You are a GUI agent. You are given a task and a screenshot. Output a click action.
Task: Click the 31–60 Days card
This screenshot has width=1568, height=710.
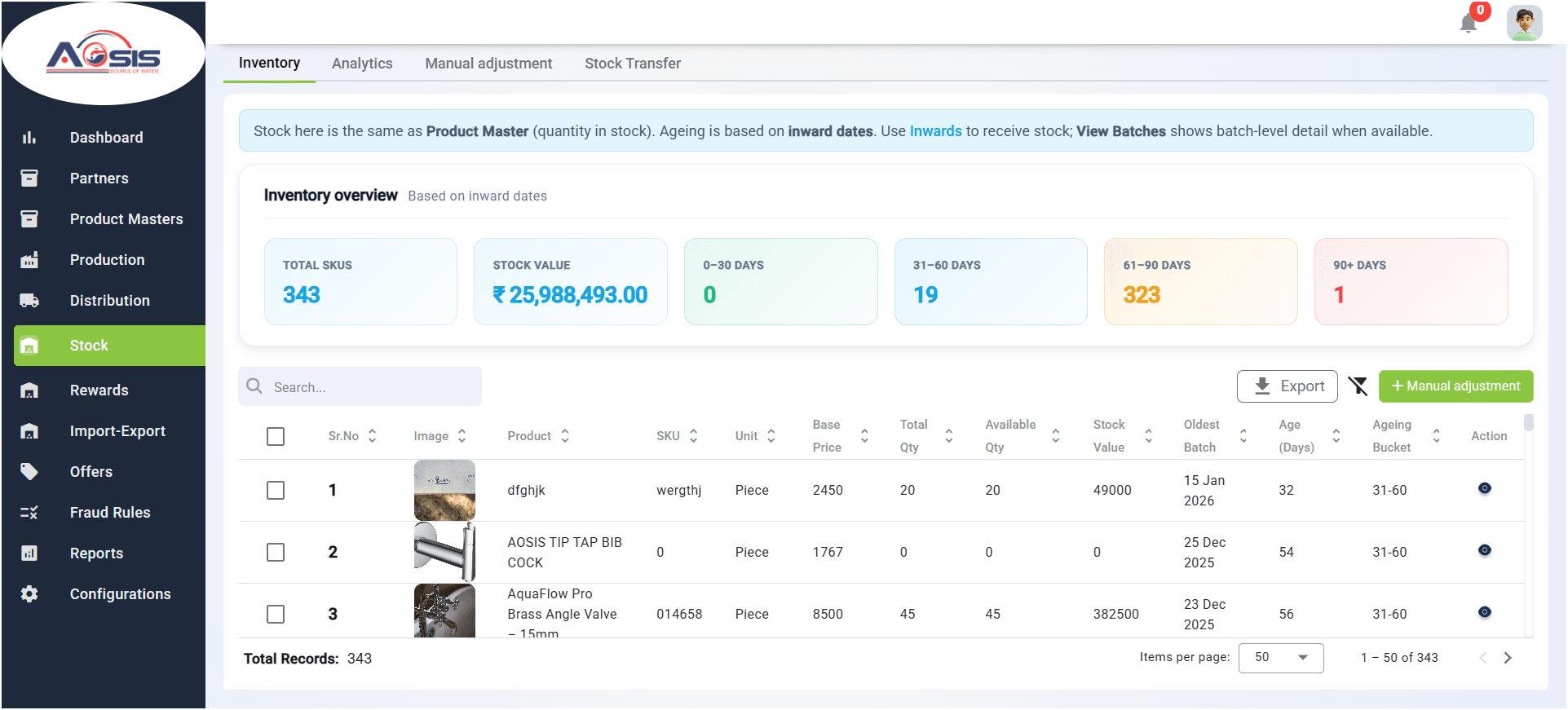point(991,281)
